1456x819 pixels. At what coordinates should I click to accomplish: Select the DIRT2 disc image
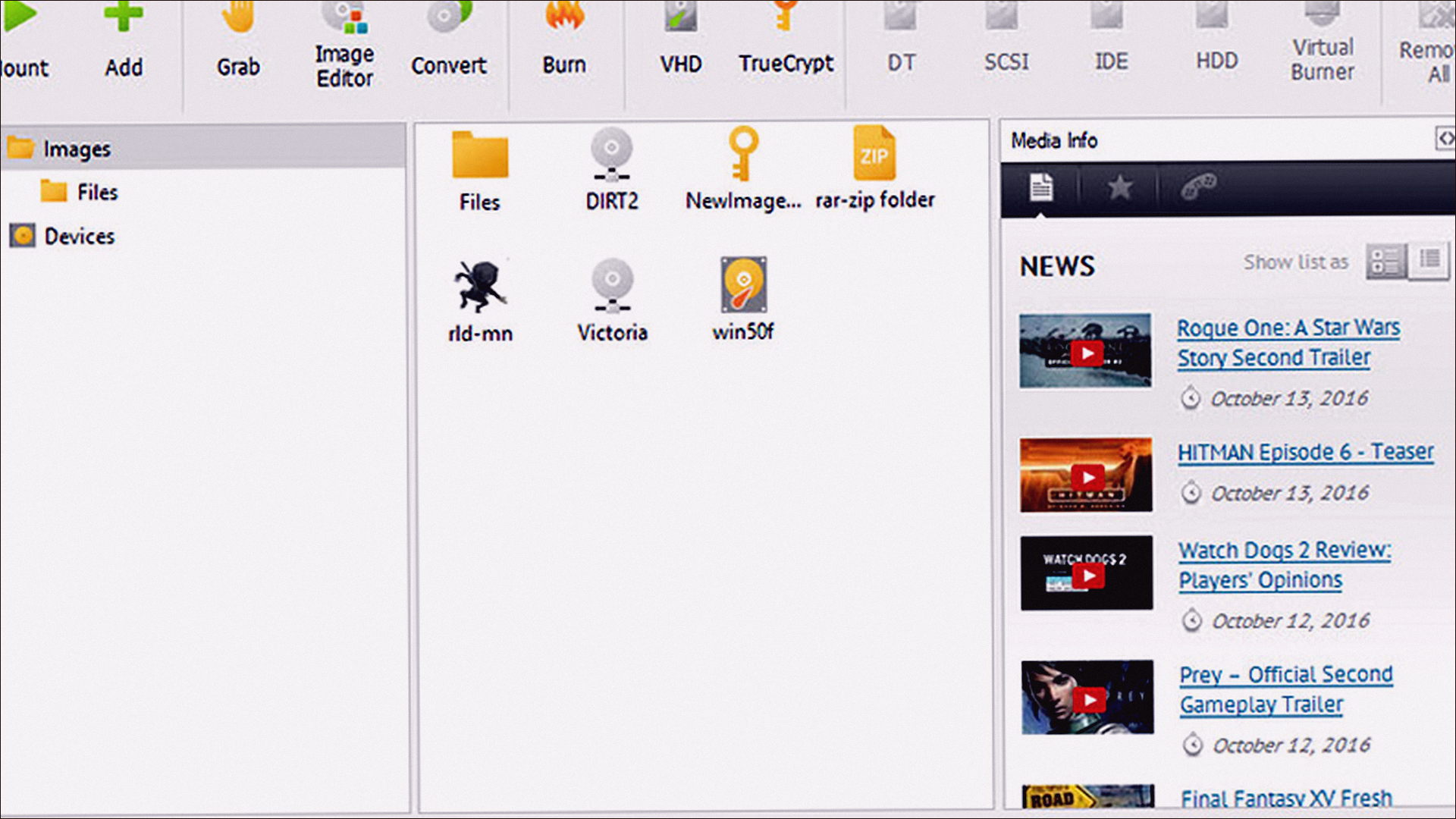click(x=612, y=171)
